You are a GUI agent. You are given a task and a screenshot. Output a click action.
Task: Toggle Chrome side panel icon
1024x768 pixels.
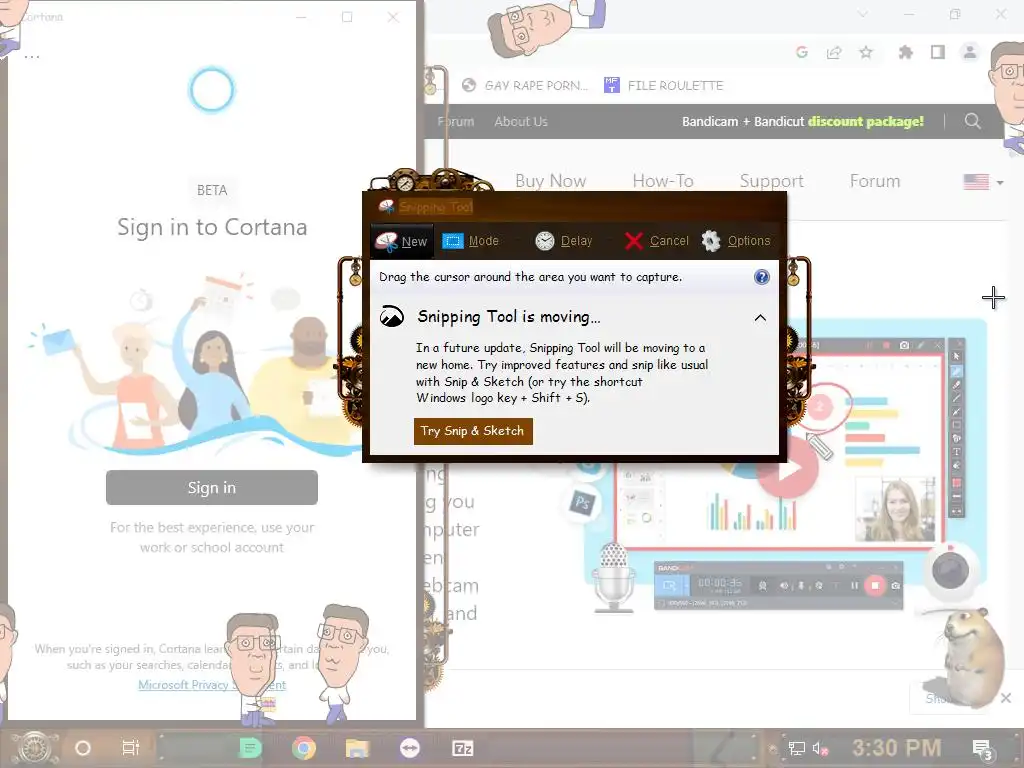(938, 52)
